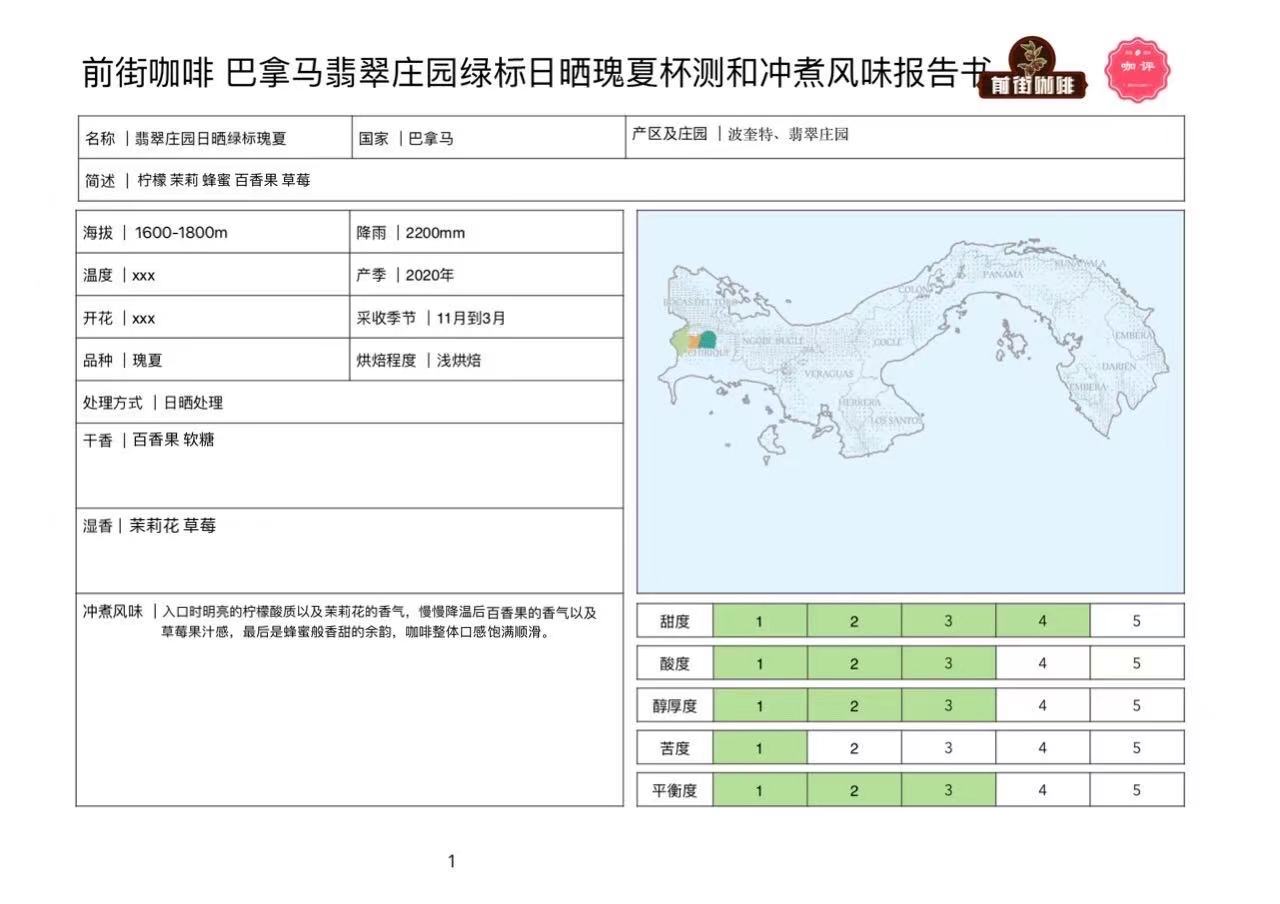1280x904 pixels.
Task: Click the teal highlighted region on map
Action: click(707, 340)
